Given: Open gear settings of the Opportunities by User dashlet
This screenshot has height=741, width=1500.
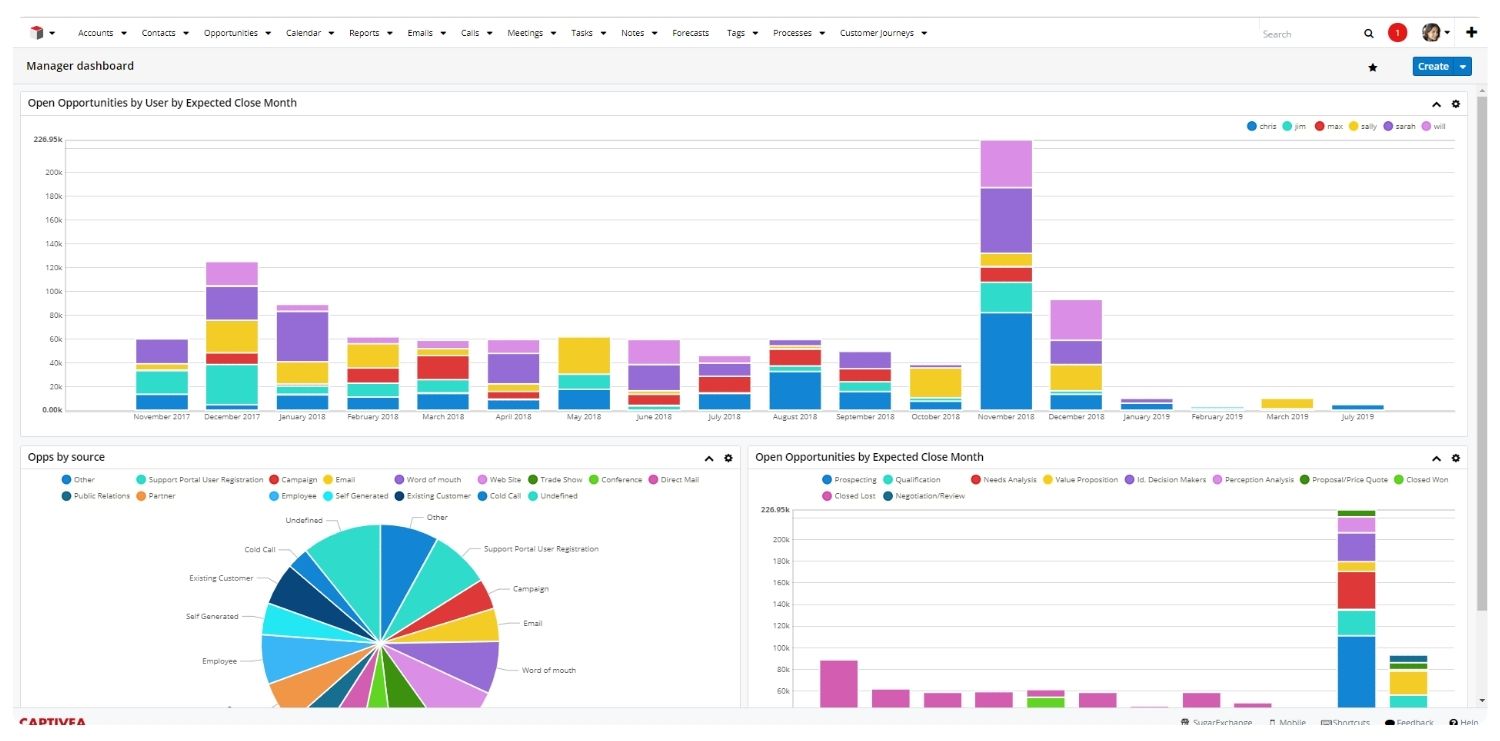Looking at the screenshot, I should tap(1455, 104).
